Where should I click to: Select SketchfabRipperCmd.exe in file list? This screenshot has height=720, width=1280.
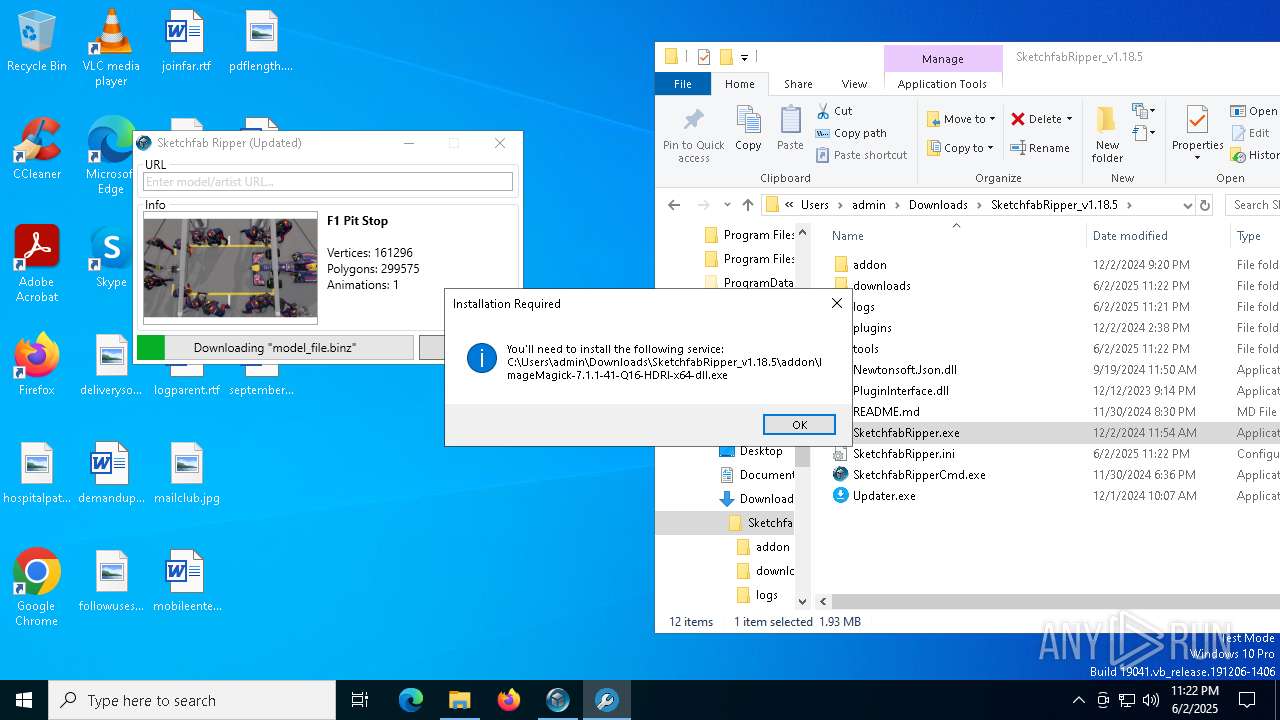(918, 475)
